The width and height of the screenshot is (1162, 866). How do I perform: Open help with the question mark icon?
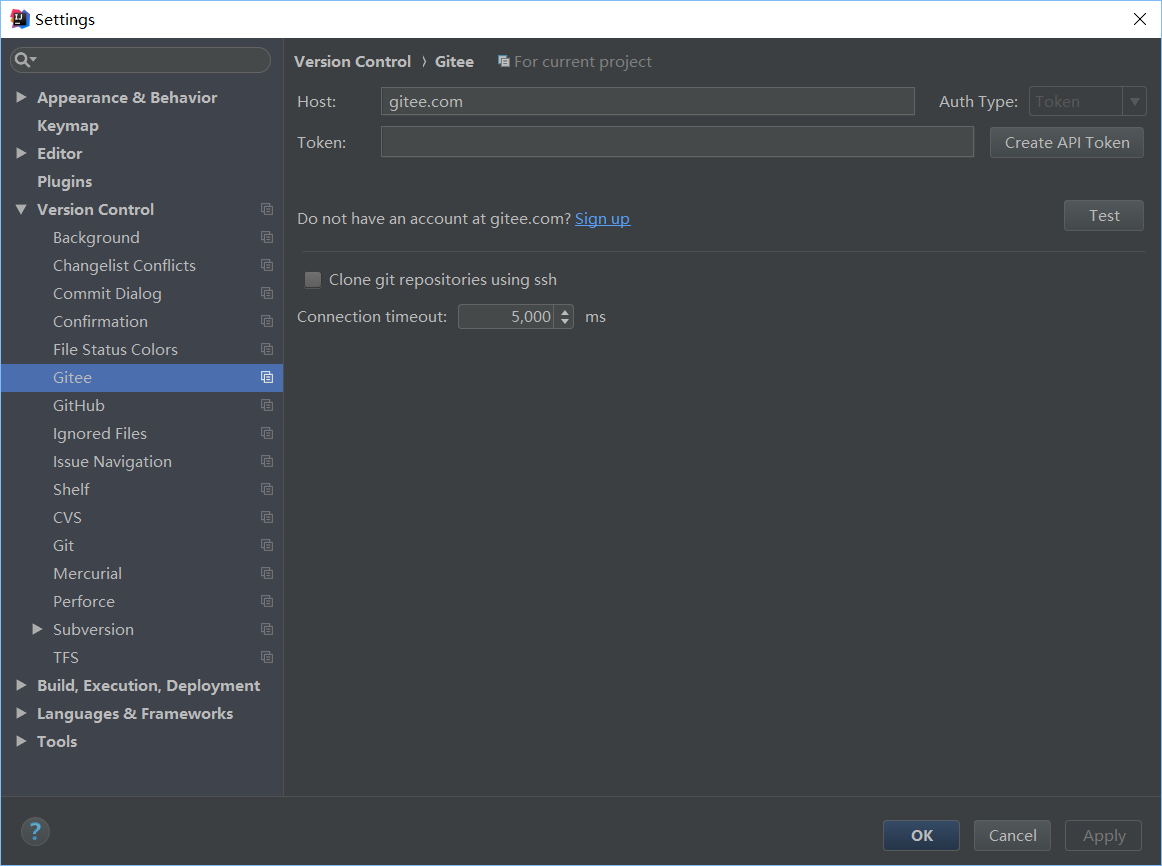[35, 831]
